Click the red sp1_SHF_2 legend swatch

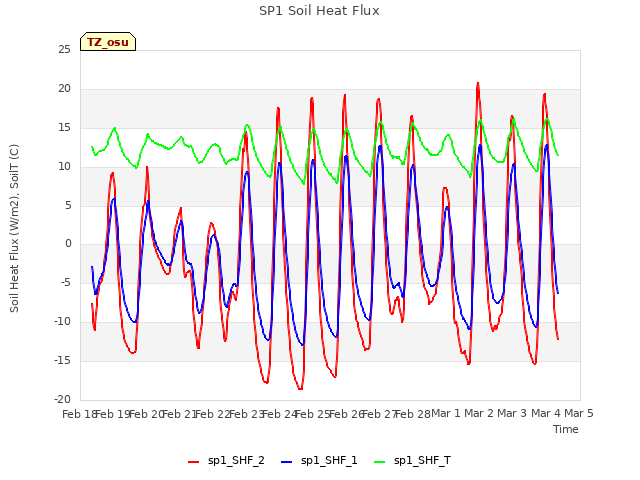tap(193, 462)
